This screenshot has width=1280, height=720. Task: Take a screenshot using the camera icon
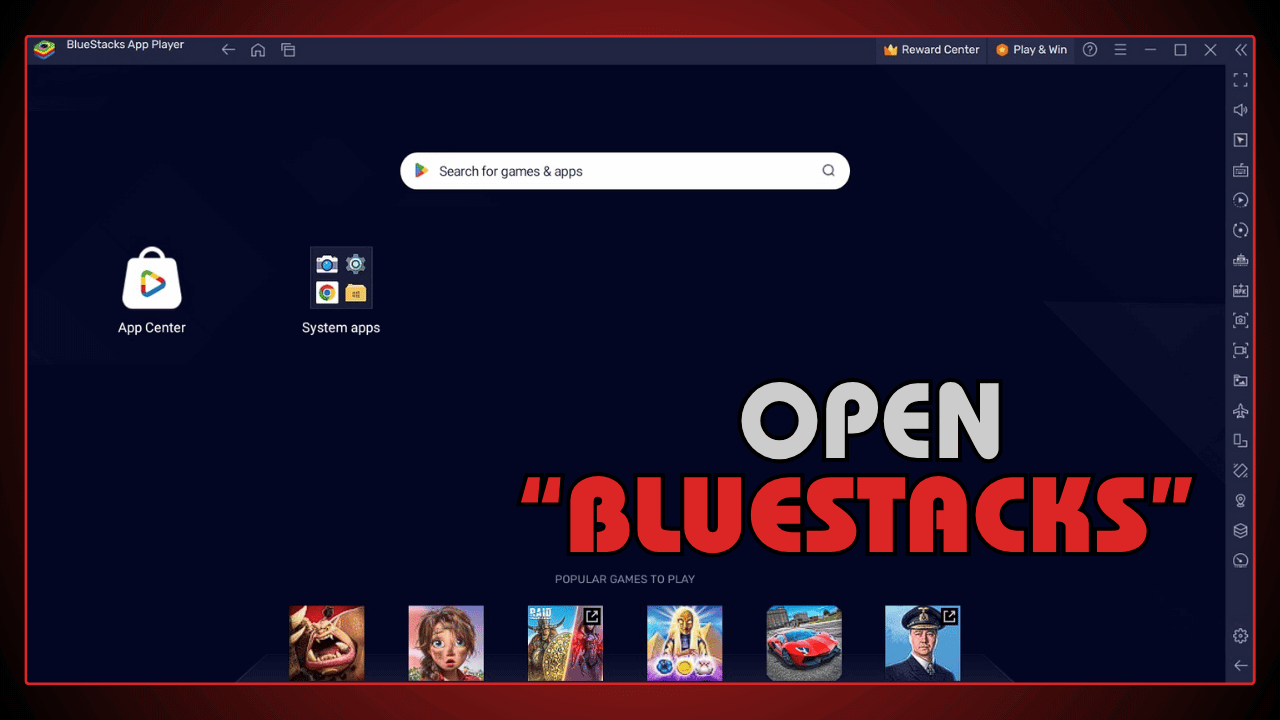tap(1240, 320)
